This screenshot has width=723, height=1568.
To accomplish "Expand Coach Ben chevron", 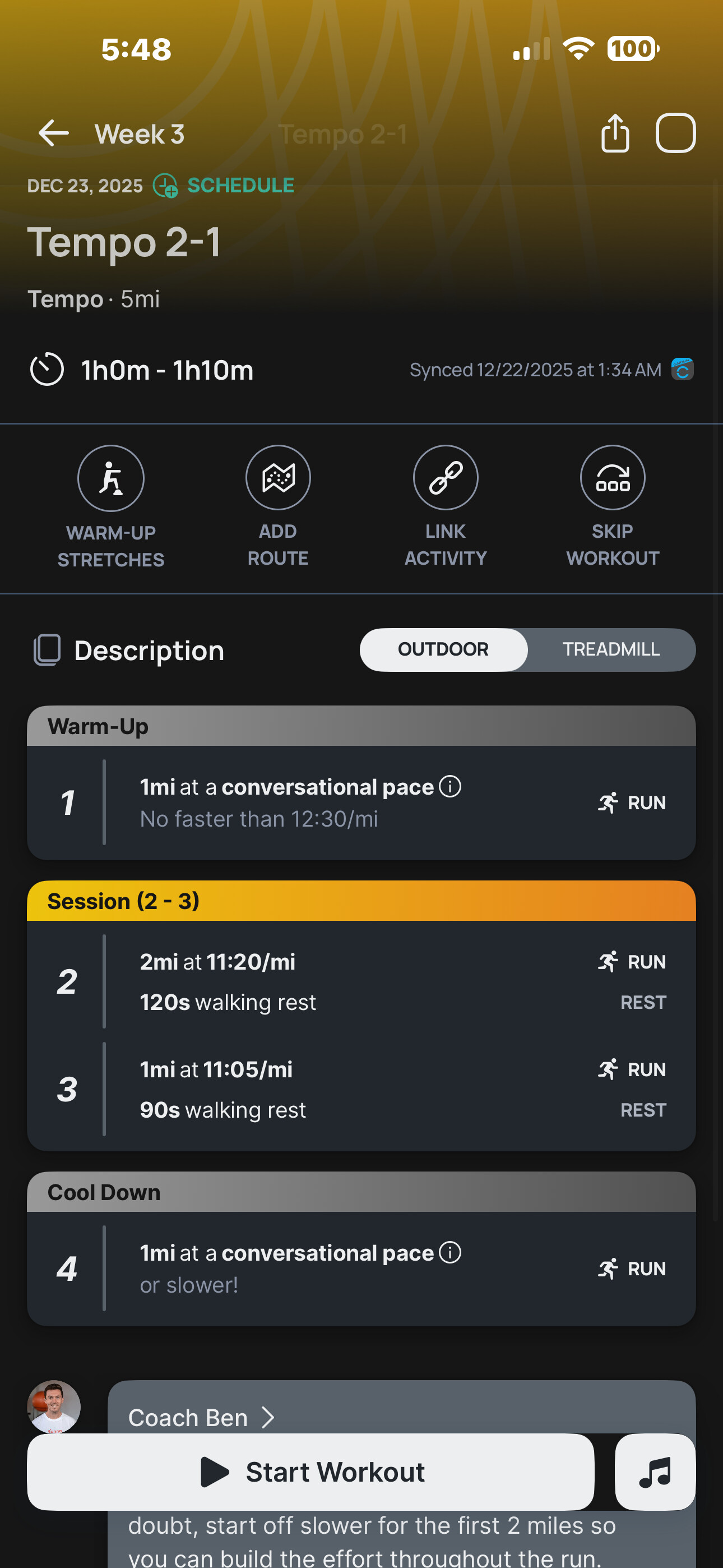I will pyautogui.click(x=268, y=1418).
